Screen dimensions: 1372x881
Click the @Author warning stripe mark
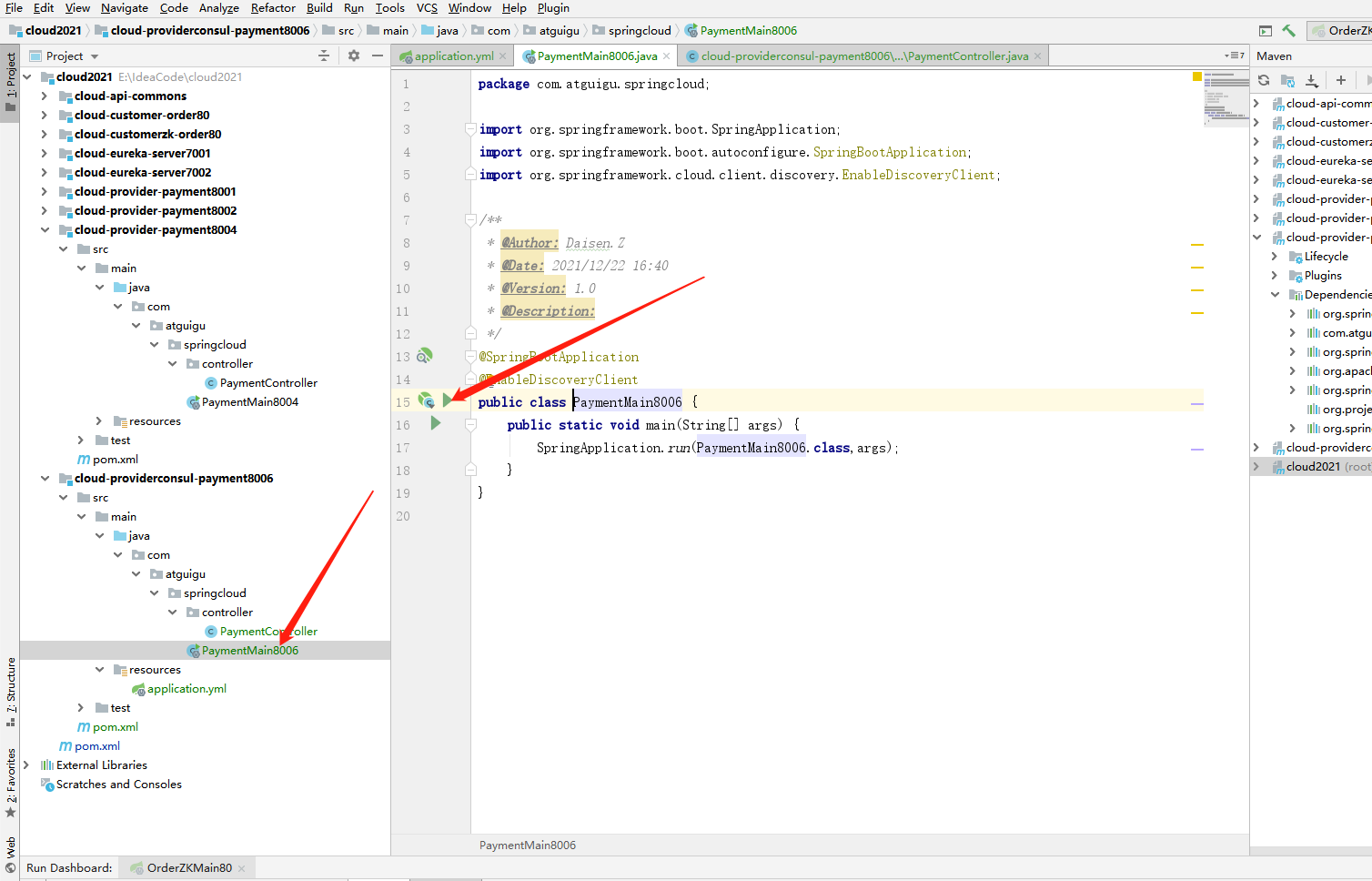pyautogui.click(x=1197, y=245)
